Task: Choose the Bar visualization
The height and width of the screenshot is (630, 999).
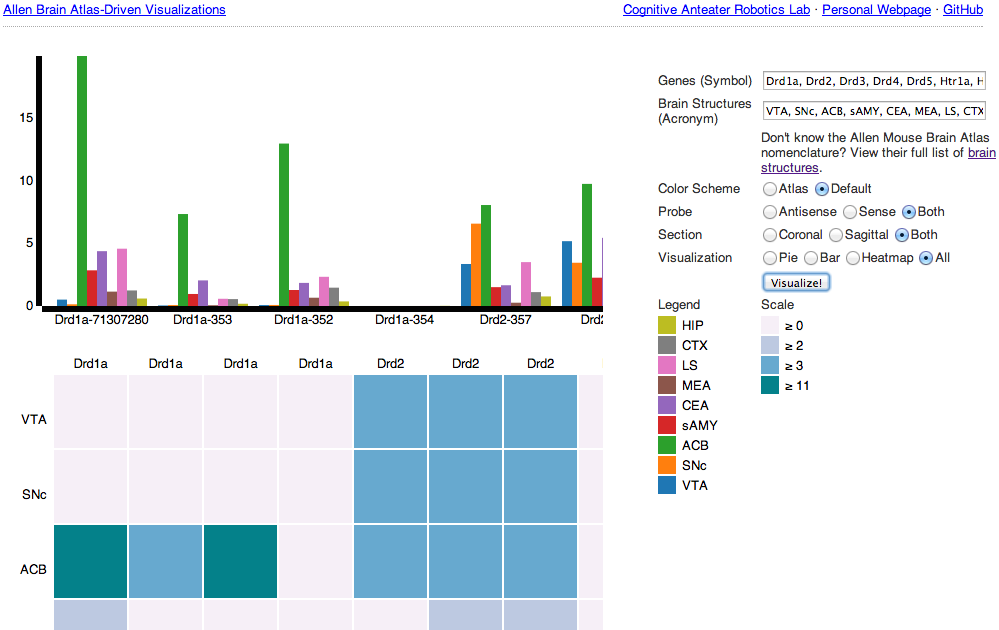Action: (x=811, y=258)
